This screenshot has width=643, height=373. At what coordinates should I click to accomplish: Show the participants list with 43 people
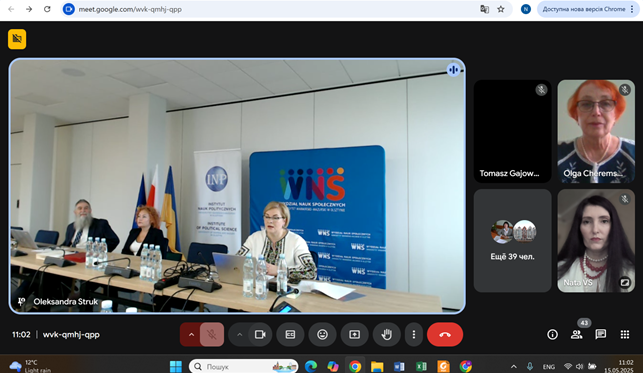pyautogui.click(x=577, y=334)
